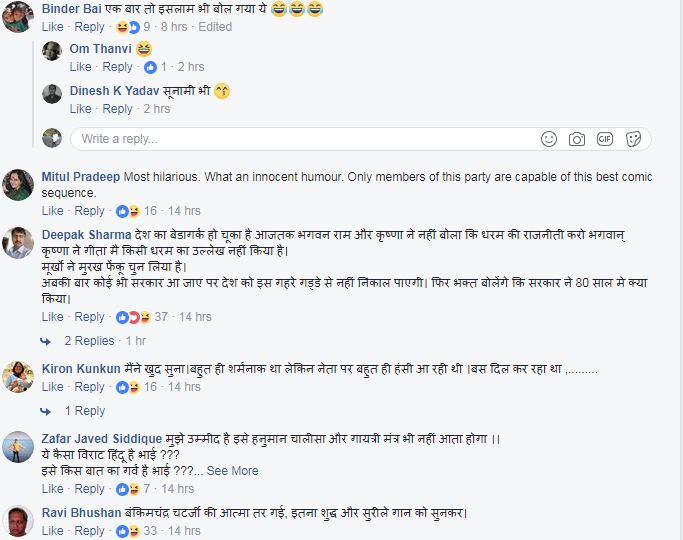Expand 1 Reply under Kiron Kunkun's comment
683x540 pixels.
[x=84, y=411]
